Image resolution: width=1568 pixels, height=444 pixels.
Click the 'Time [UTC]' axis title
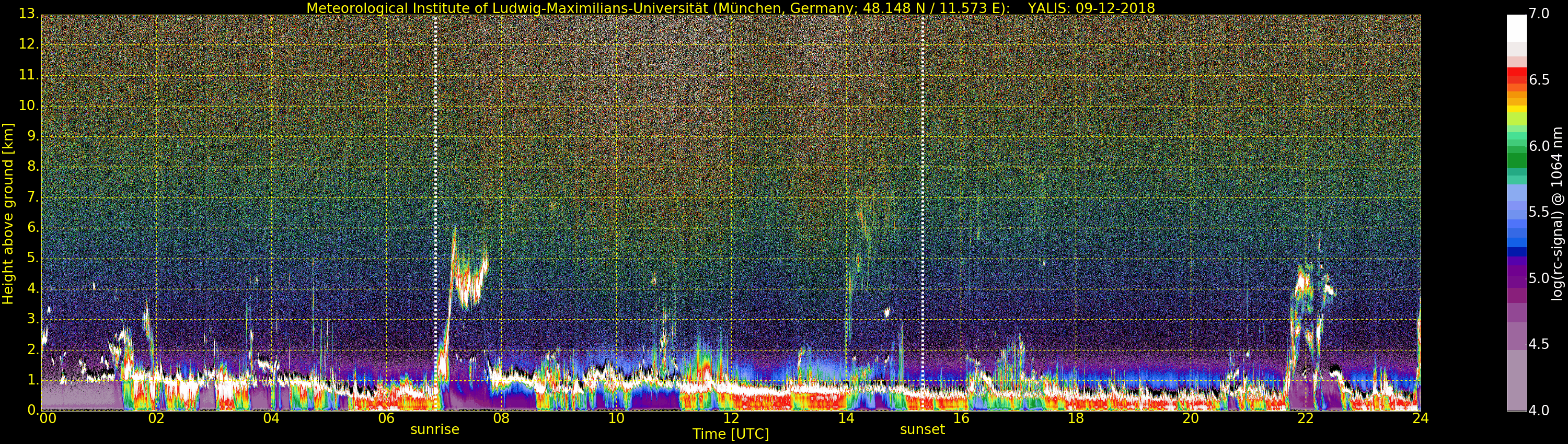pyautogui.click(x=731, y=434)
